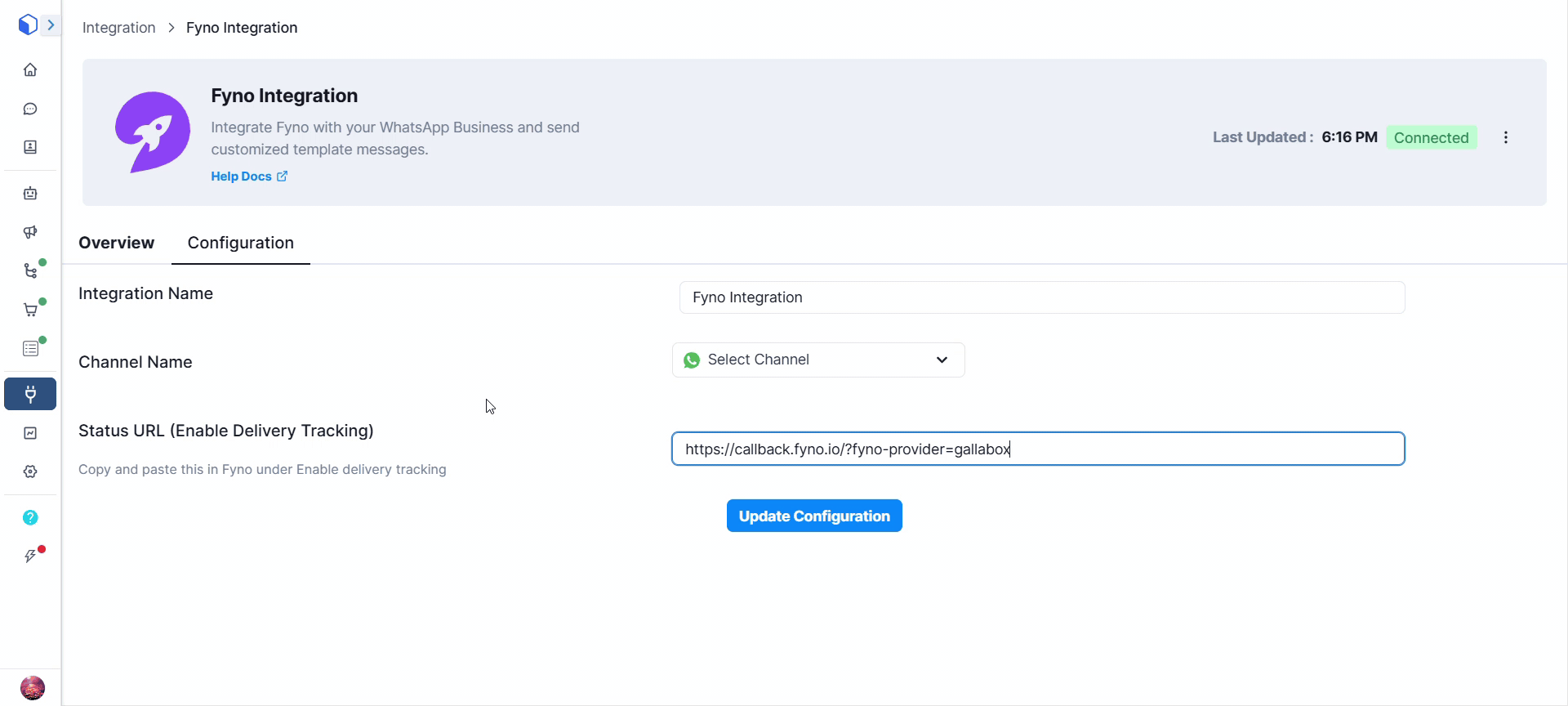
Task: Expand the sidebar with the chevron arrow
Action: pyautogui.click(x=51, y=25)
